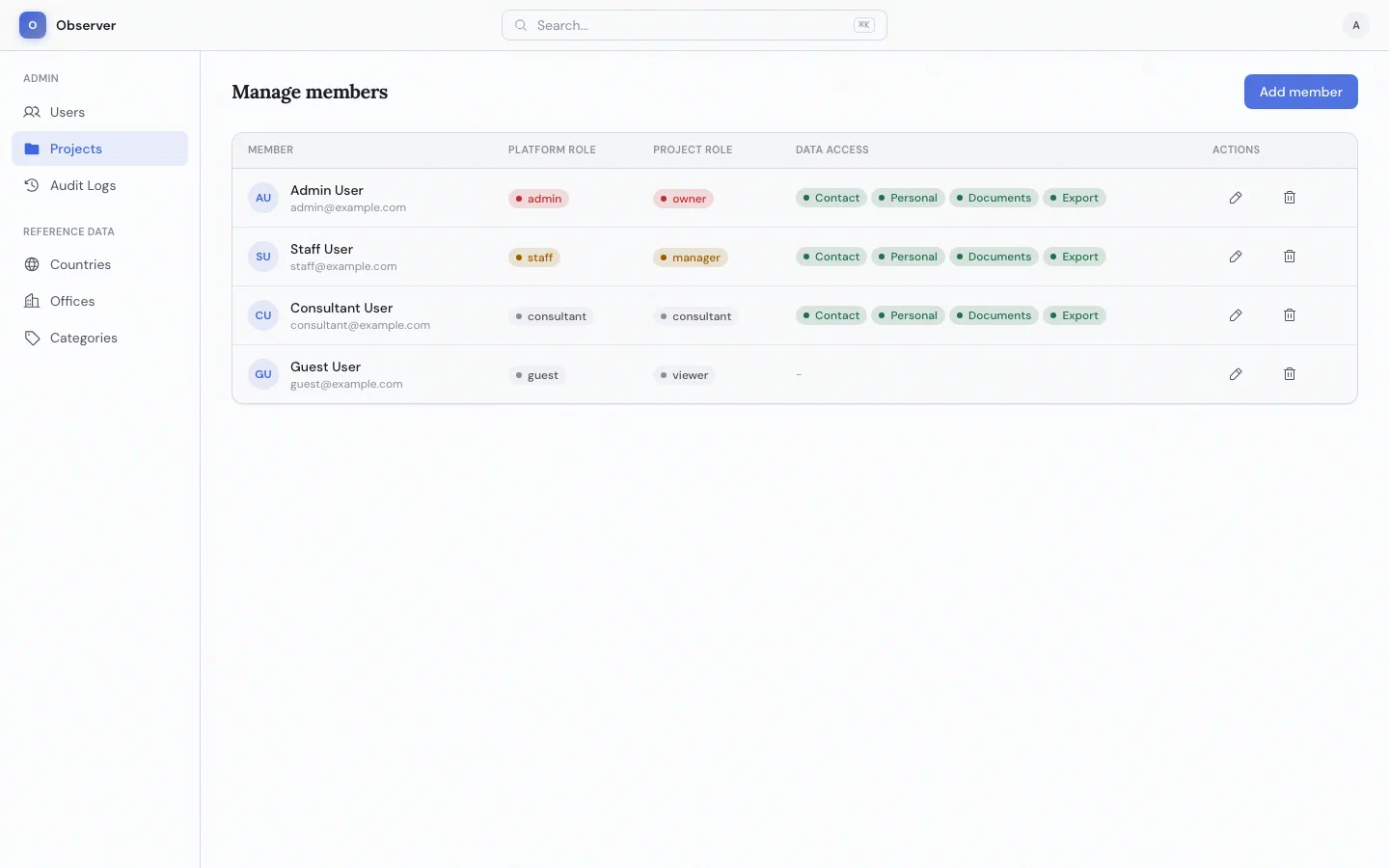The width and height of the screenshot is (1389, 868).
Task: Click the Actions column header
Action: 1236,149
